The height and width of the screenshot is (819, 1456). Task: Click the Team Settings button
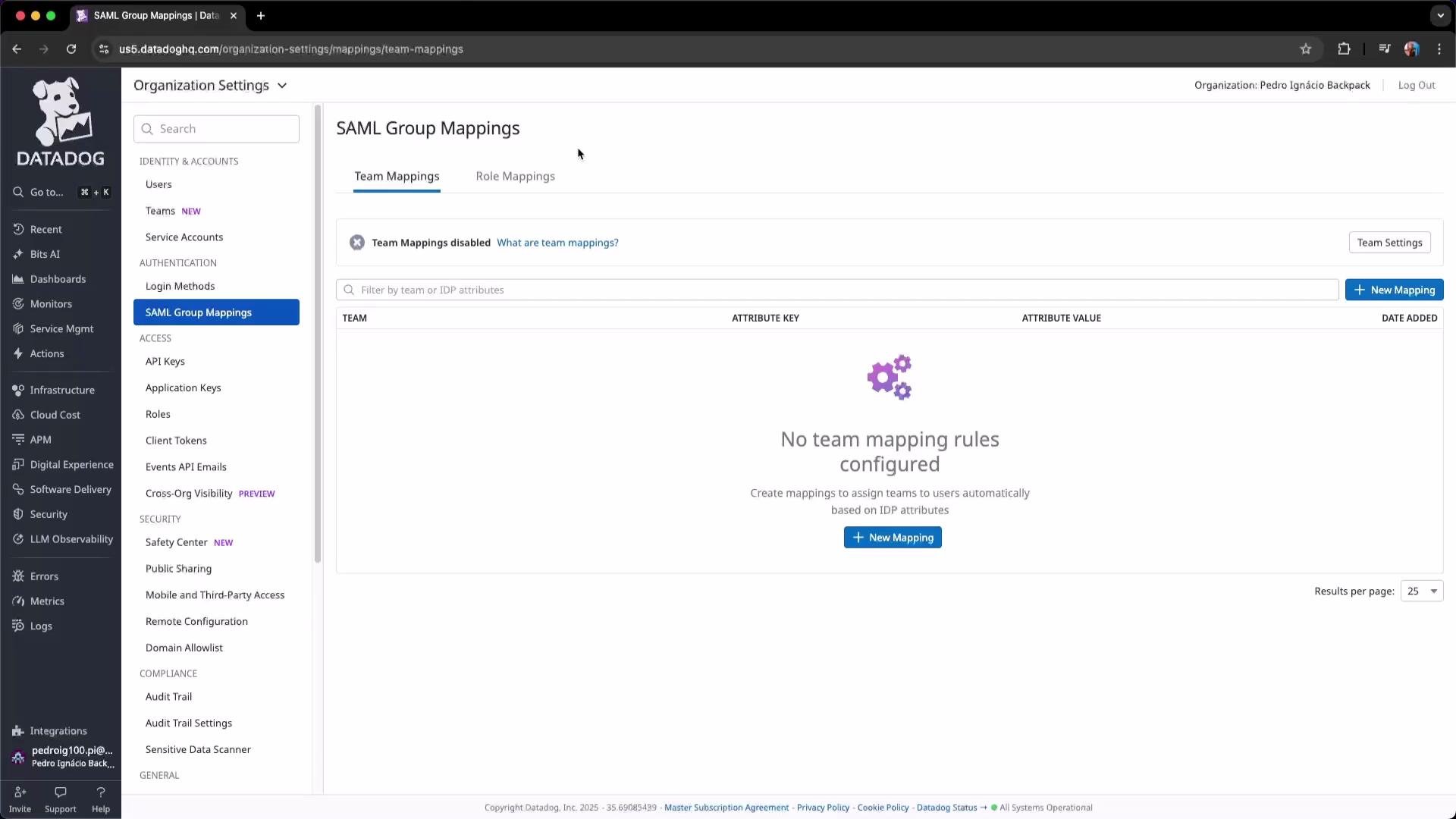coord(1389,243)
